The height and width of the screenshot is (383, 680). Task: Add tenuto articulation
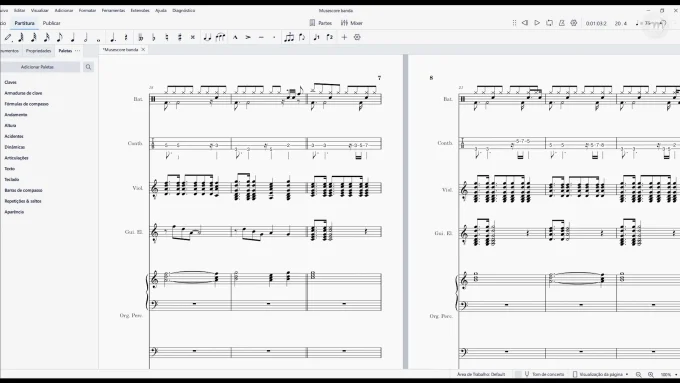(x=261, y=37)
